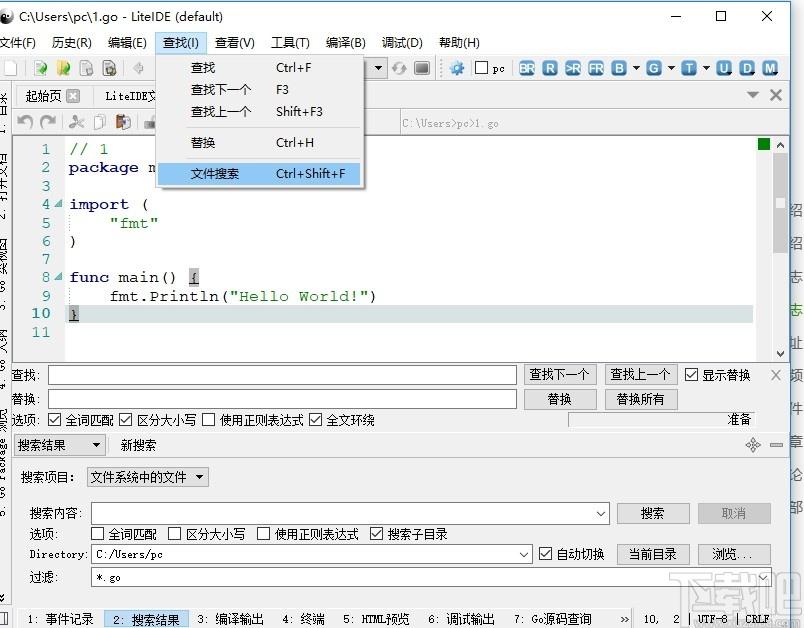Open the dropdown arrow next to T icon
Viewport: 804px width, 628px height.
(706, 68)
